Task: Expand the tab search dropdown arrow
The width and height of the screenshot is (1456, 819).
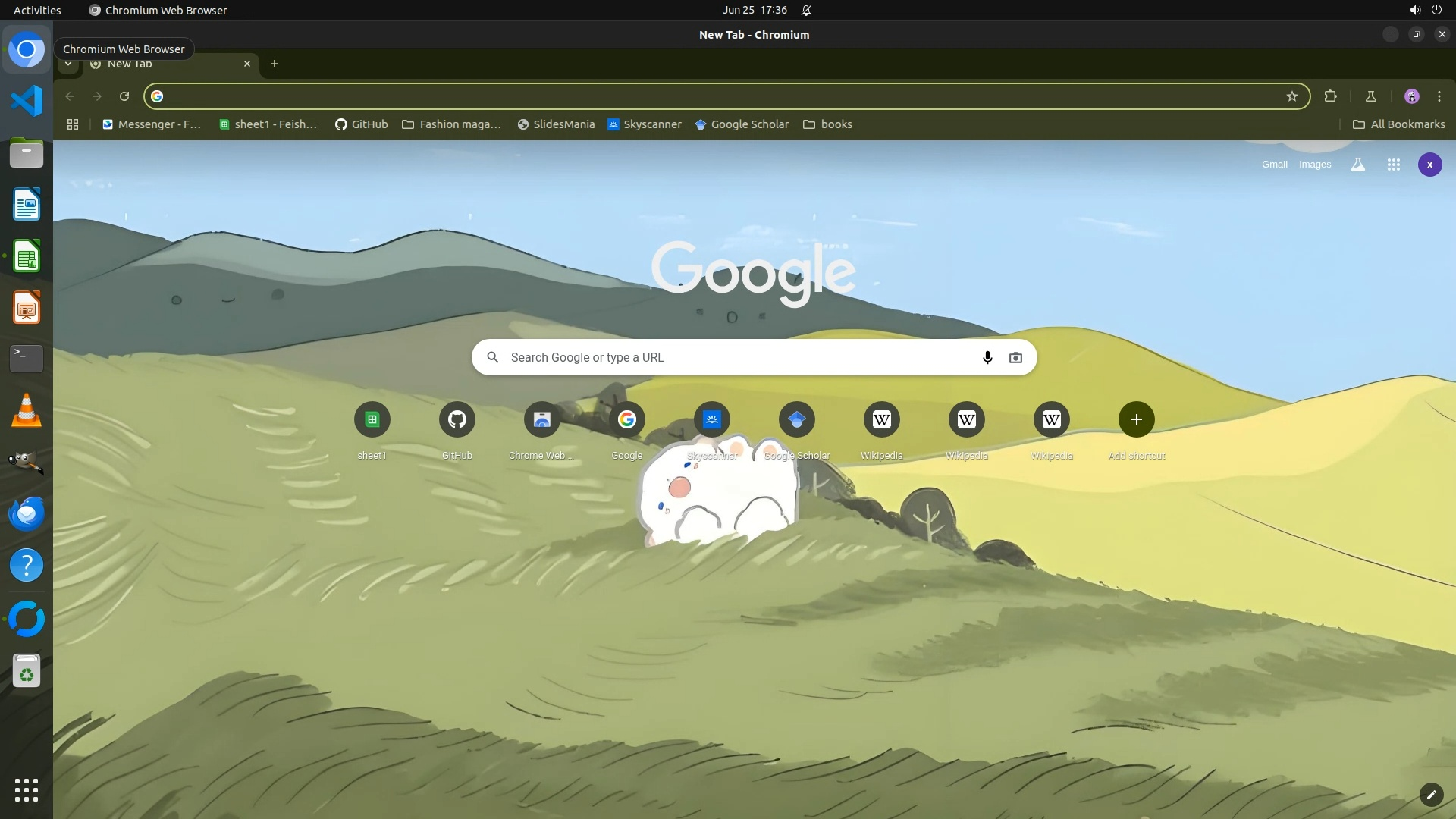Action: (68, 64)
